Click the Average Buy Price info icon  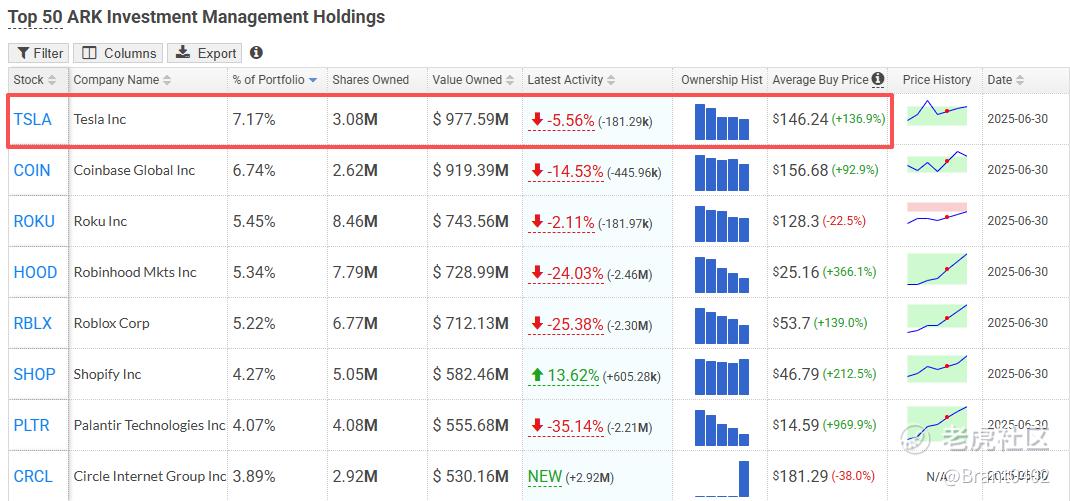tap(878, 79)
